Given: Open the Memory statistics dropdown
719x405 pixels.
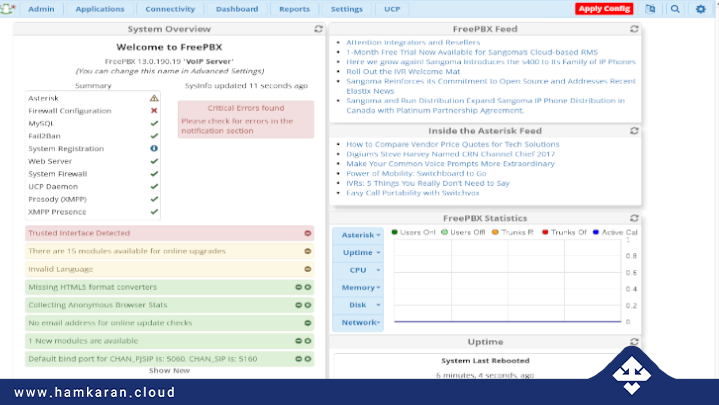Looking at the screenshot, I should click(x=358, y=288).
